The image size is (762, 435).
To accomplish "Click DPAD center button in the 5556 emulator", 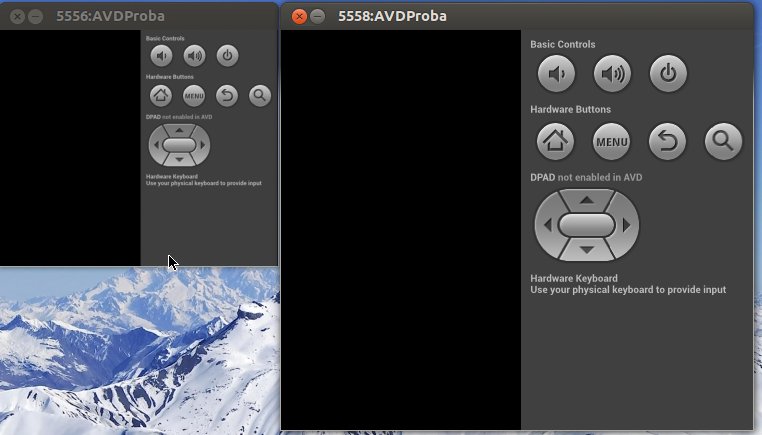I will [179, 145].
